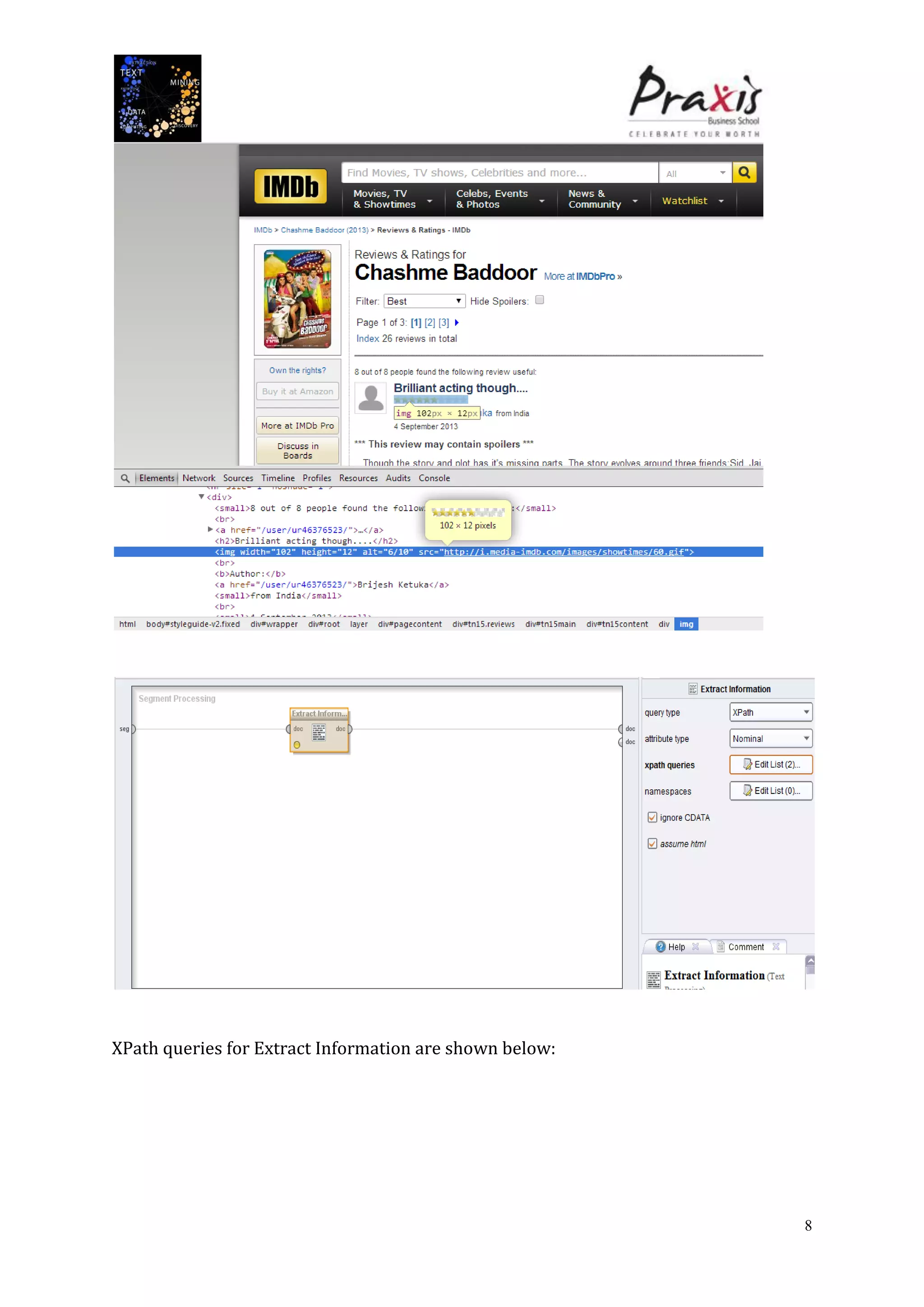Close the Help tab with its X icon
This screenshot has height=1307, width=924.
pyautogui.click(x=695, y=947)
